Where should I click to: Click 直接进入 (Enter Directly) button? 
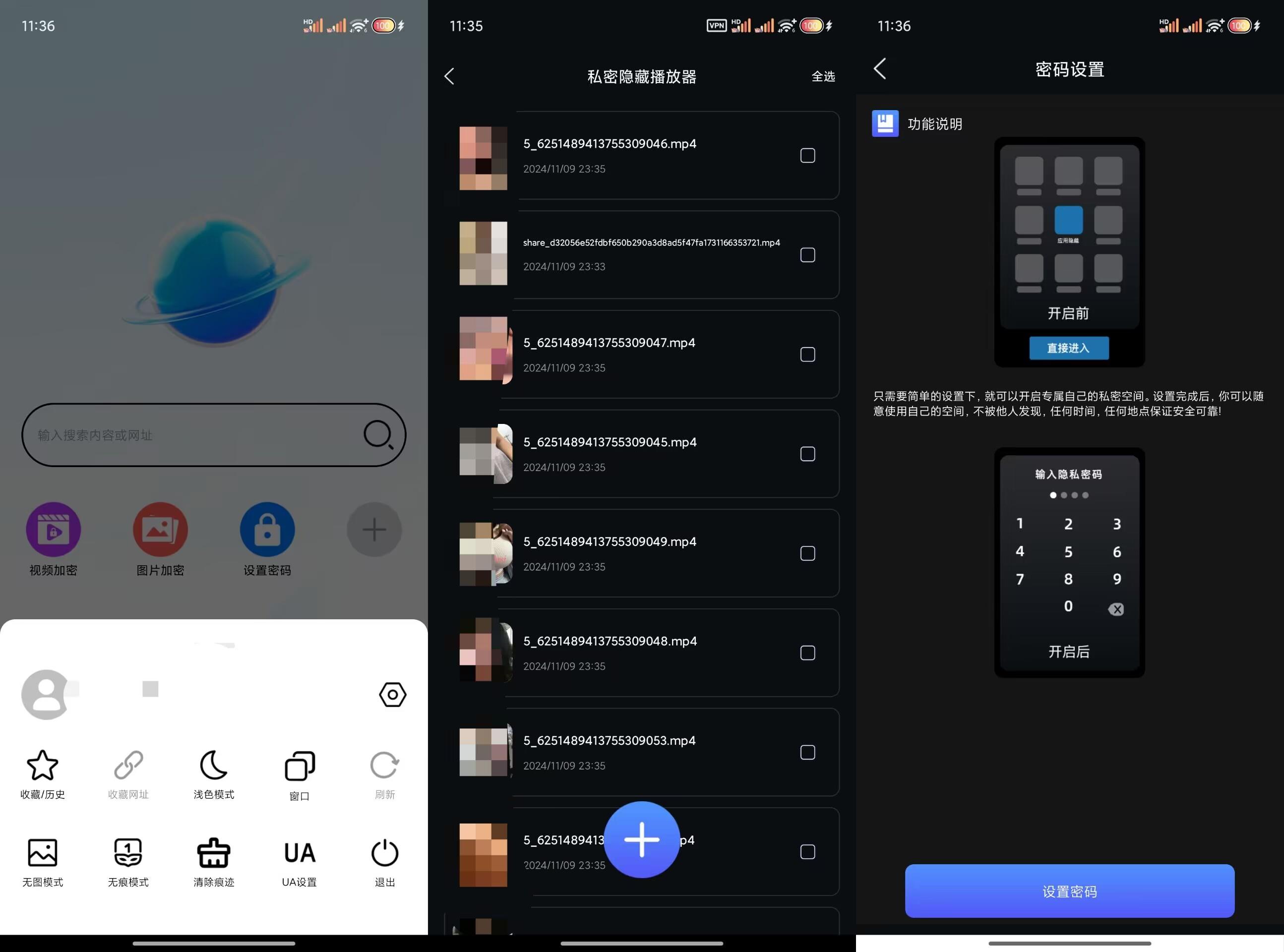[x=1069, y=347]
